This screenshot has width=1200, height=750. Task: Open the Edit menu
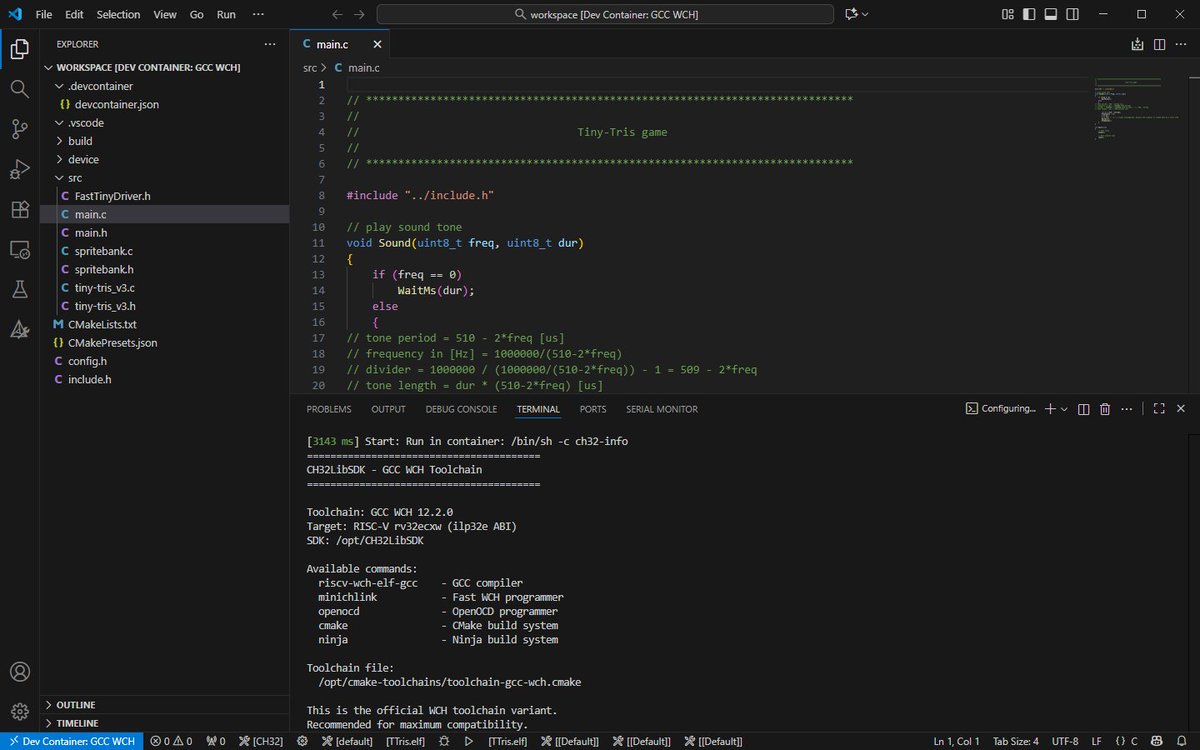76,15
